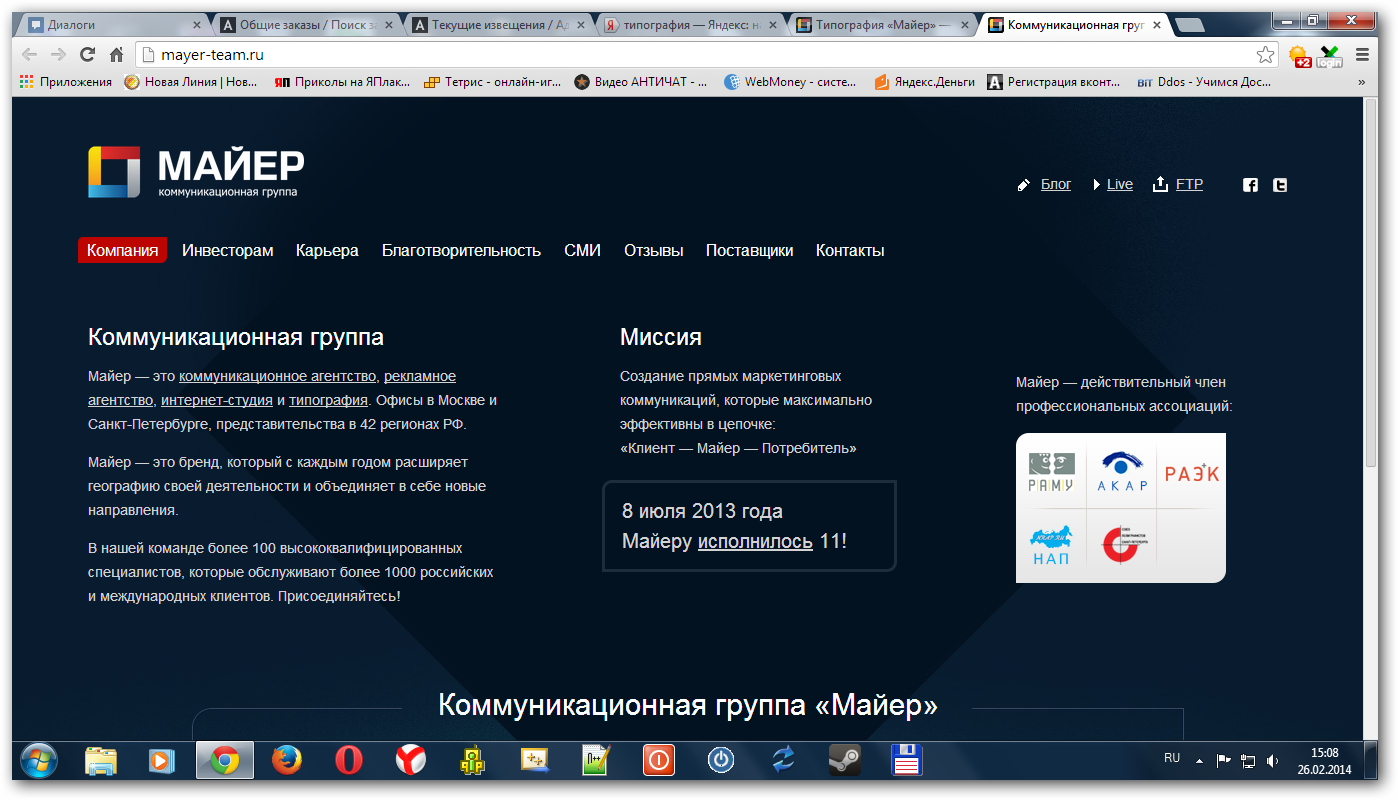The height and width of the screenshot is (800, 1398).
Task: Click the РАМУ association logo
Action: 1051,472
